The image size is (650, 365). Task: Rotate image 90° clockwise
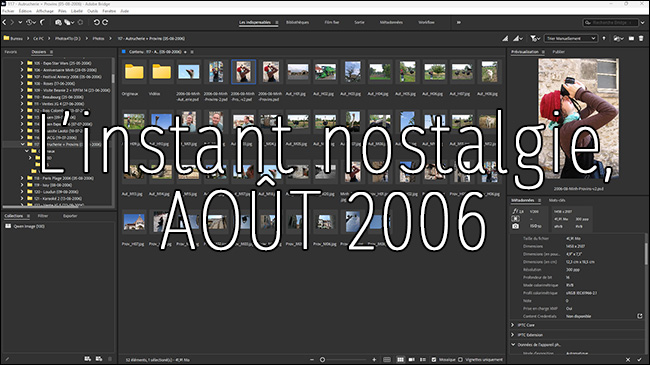(105, 22)
